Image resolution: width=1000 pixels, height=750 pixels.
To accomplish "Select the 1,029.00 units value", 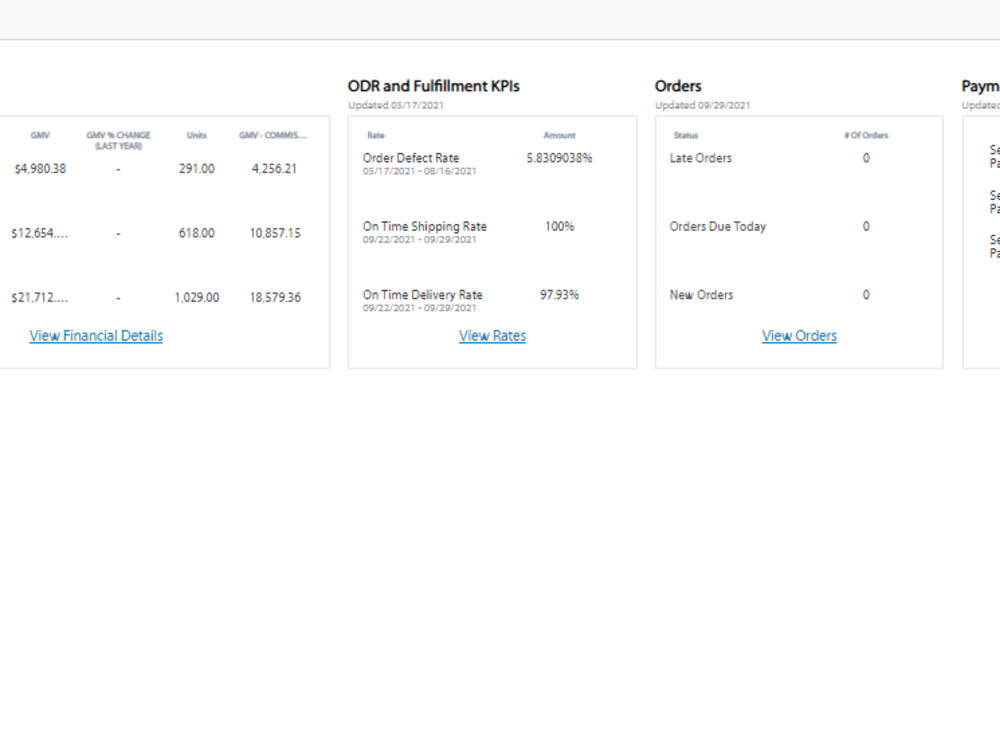I will coord(196,297).
